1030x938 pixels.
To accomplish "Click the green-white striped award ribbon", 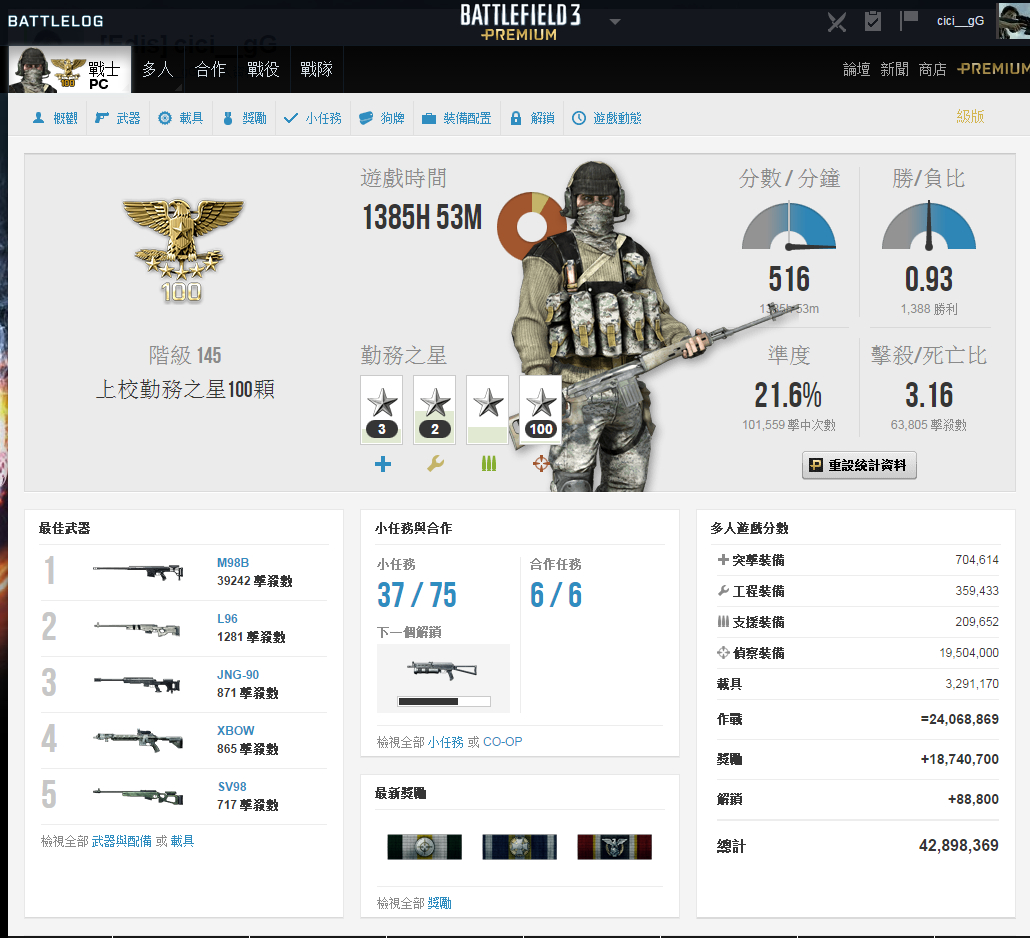I will click(x=424, y=847).
